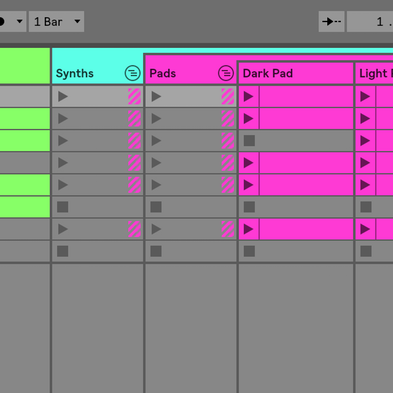This screenshot has height=393, width=393.
Task: Select the second-row green clip
Action: [25, 119]
